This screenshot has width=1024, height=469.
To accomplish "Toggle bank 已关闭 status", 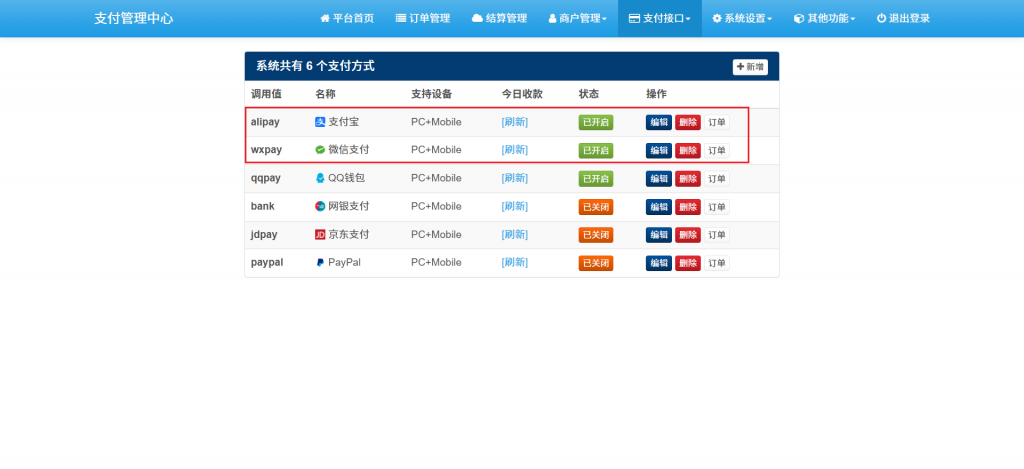I will [x=595, y=207].
